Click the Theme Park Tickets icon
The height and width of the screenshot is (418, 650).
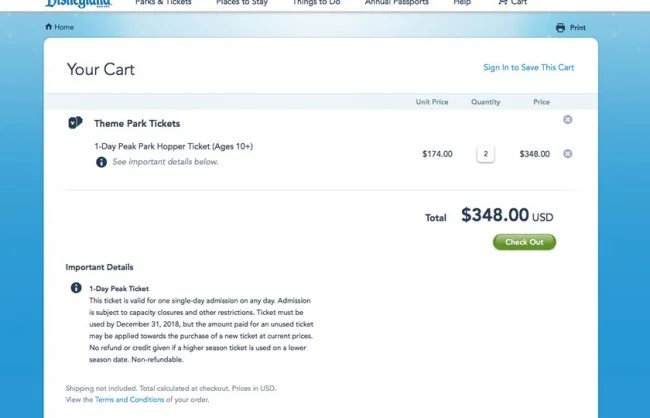tap(75, 123)
